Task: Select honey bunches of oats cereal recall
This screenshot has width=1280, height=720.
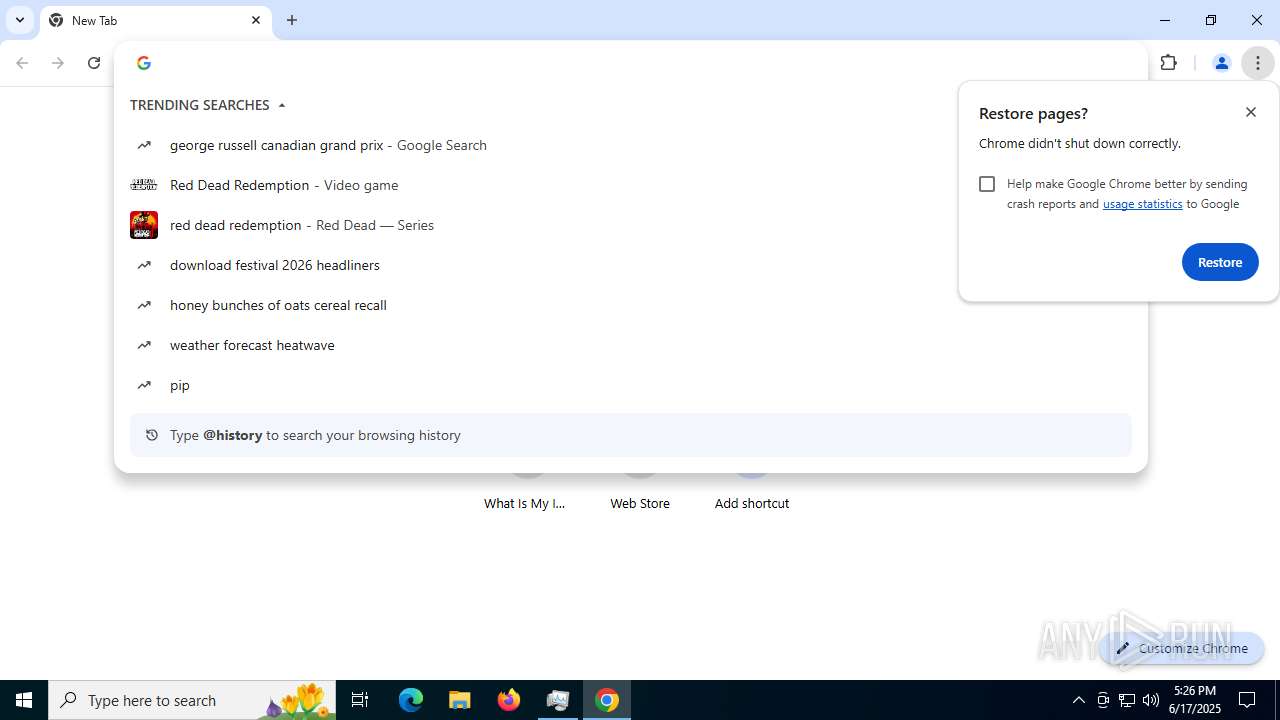Action: coord(631,305)
